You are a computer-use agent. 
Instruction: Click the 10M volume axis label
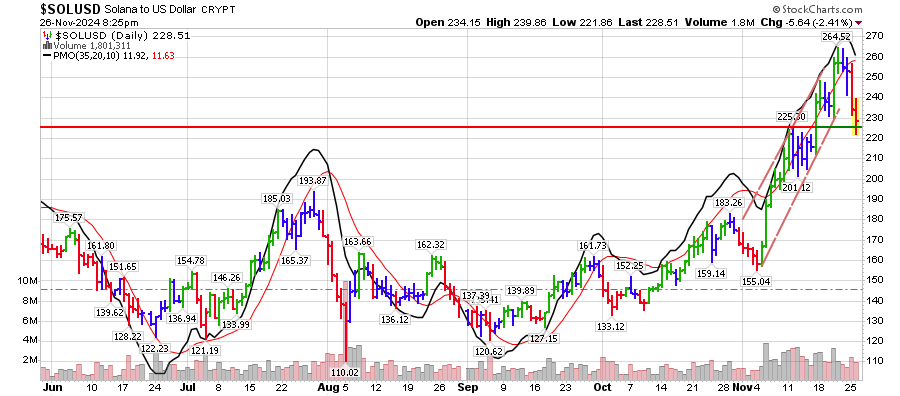coord(28,281)
